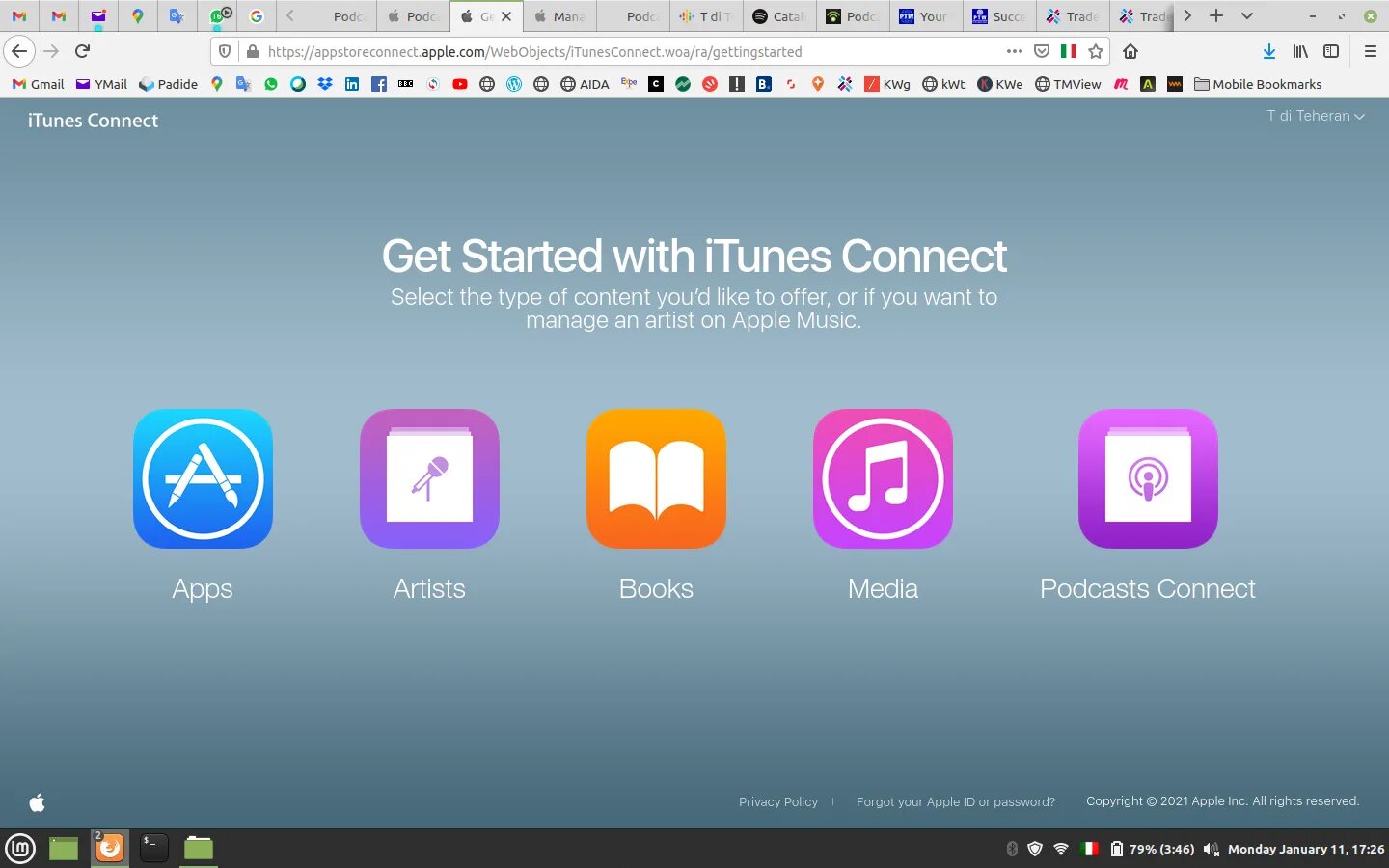Bookmark this page with the star icon
Viewport: 1389px width, 868px height.
click(1096, 51)
